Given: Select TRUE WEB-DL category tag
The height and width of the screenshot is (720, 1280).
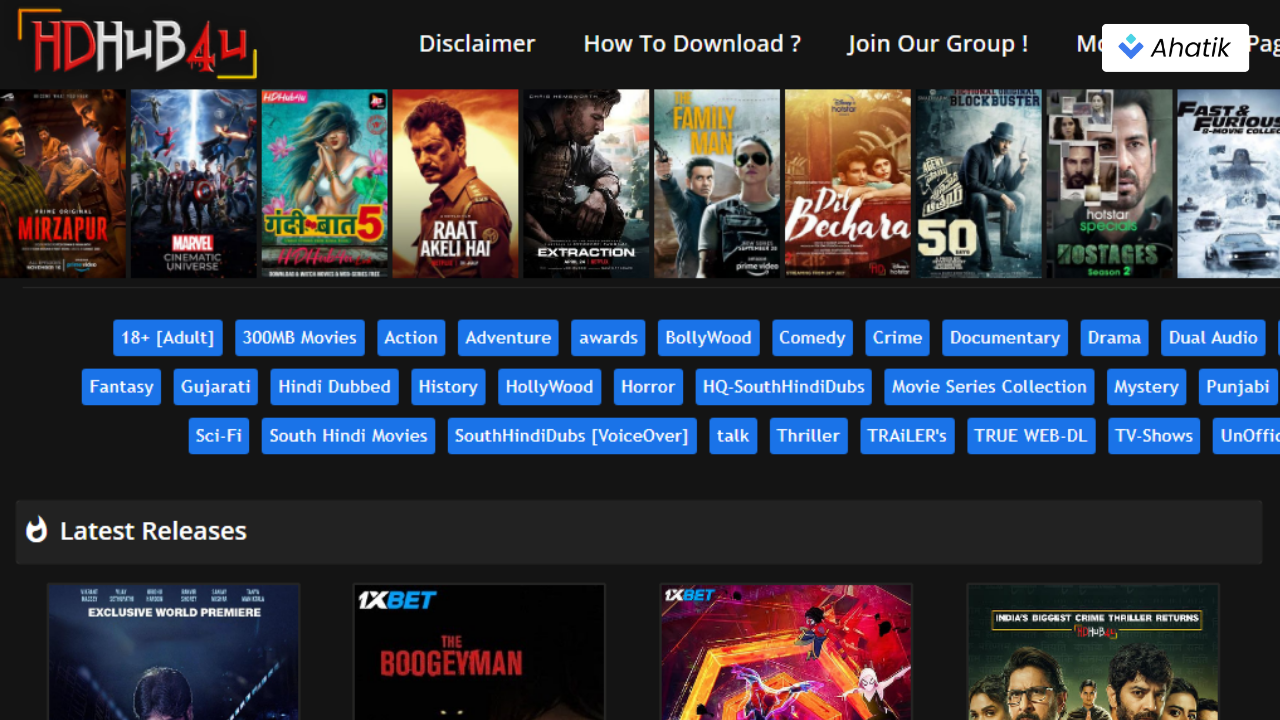Looking at the screenshot, I should pyautogui.click(x=1031, y=436).
